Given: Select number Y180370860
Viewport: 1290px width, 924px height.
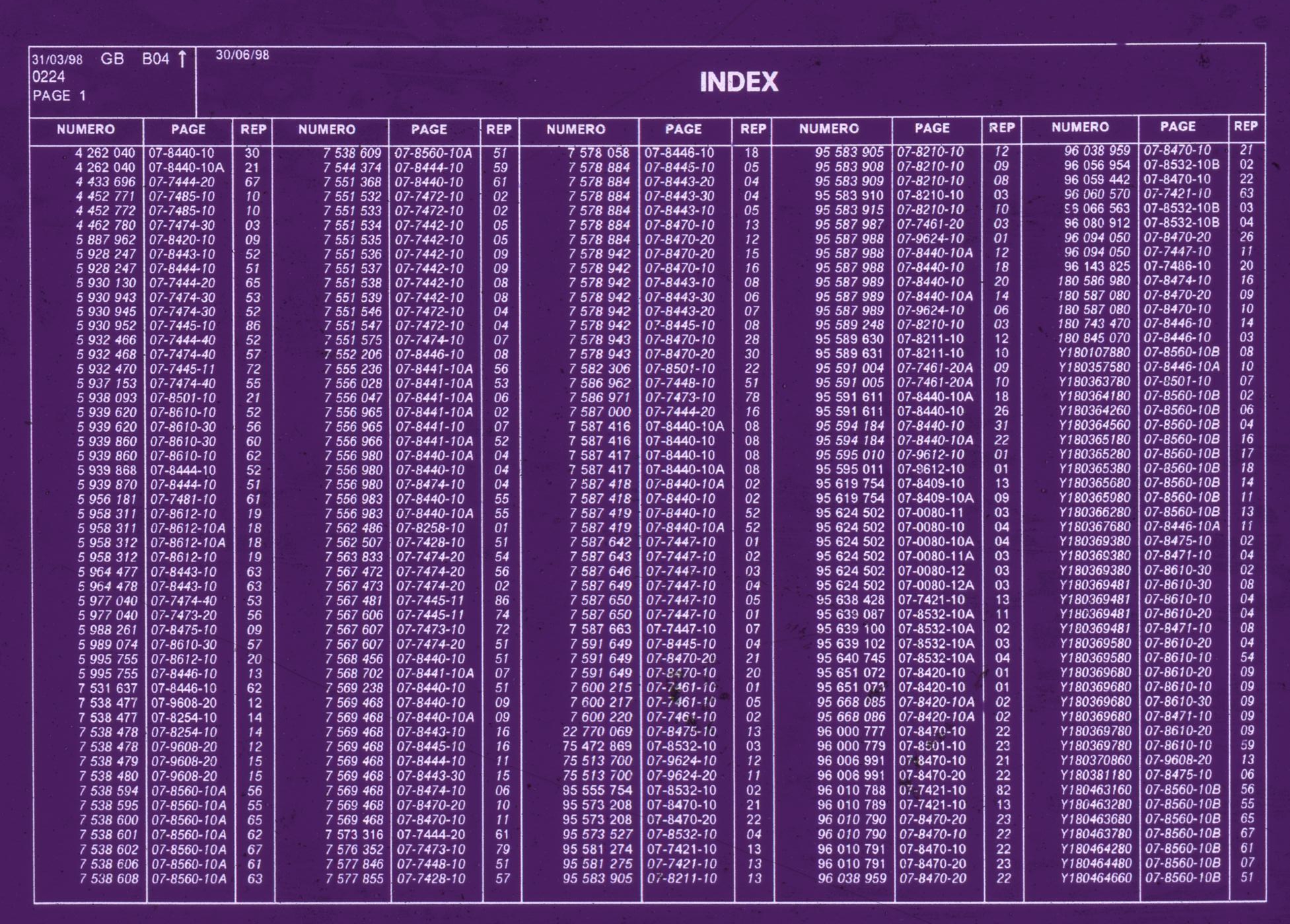Looking at the screenshot, I should click(1096, 760).
